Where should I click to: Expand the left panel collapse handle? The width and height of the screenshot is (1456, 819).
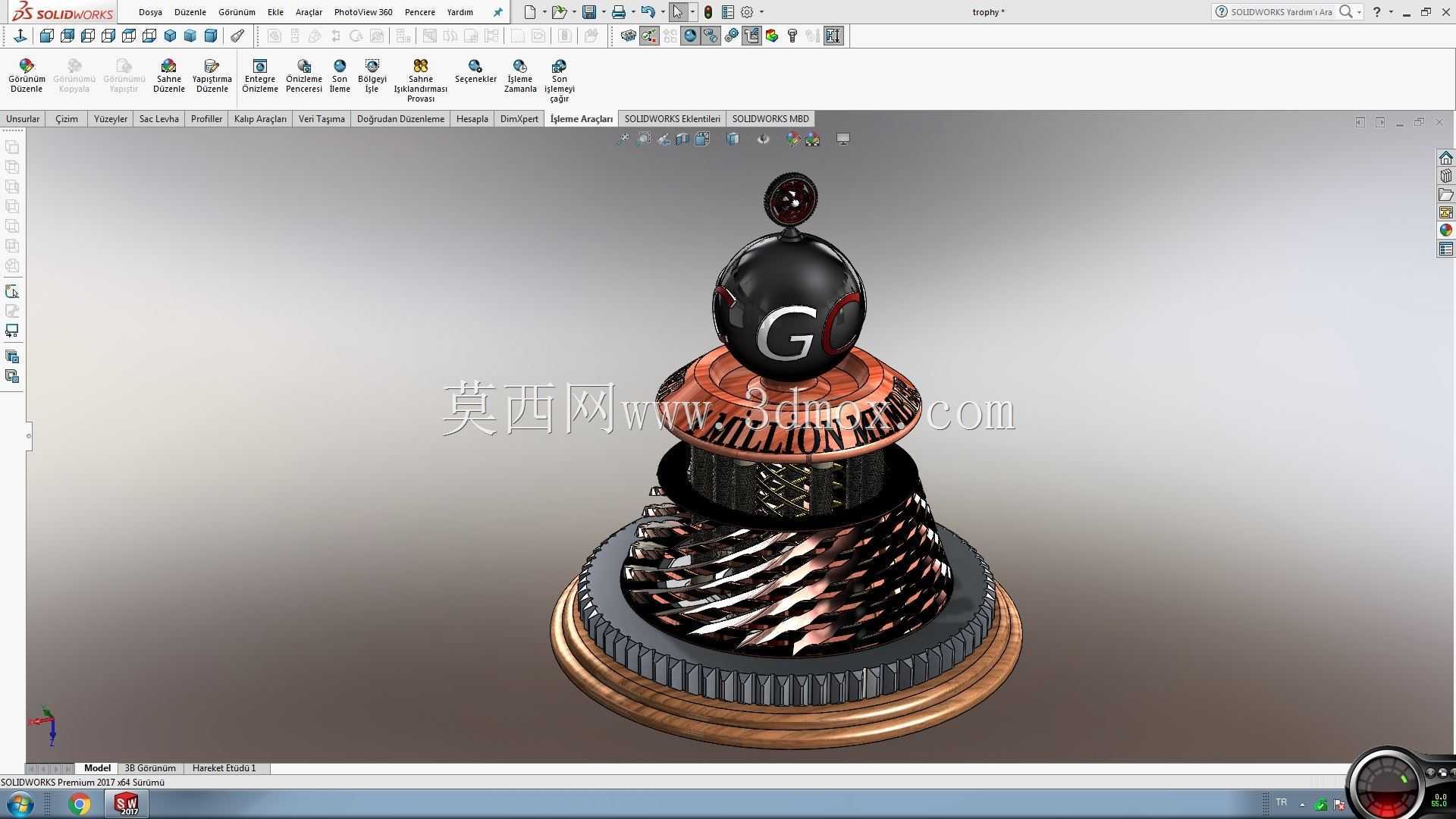[x=29, y=436]
